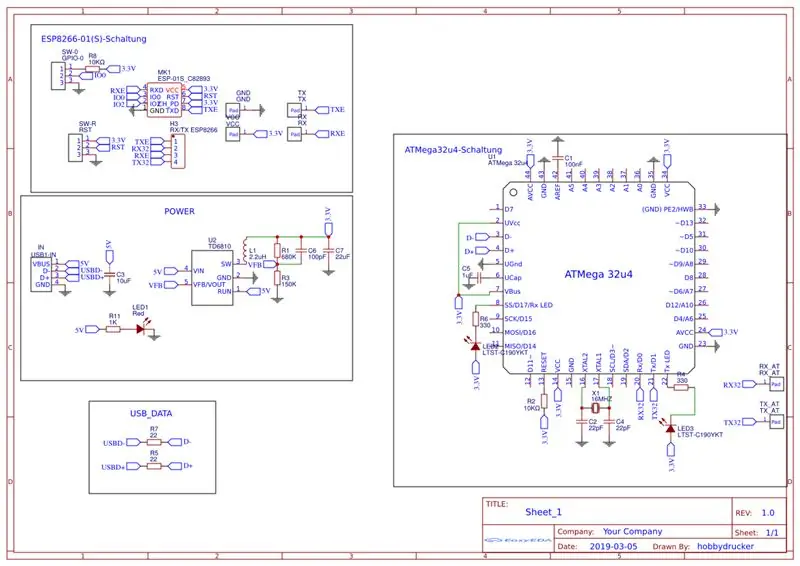The image size is (800, 566).
Task: Click the H3 RX/TX ESP8266 header
Action: click(x=178, y=151)
